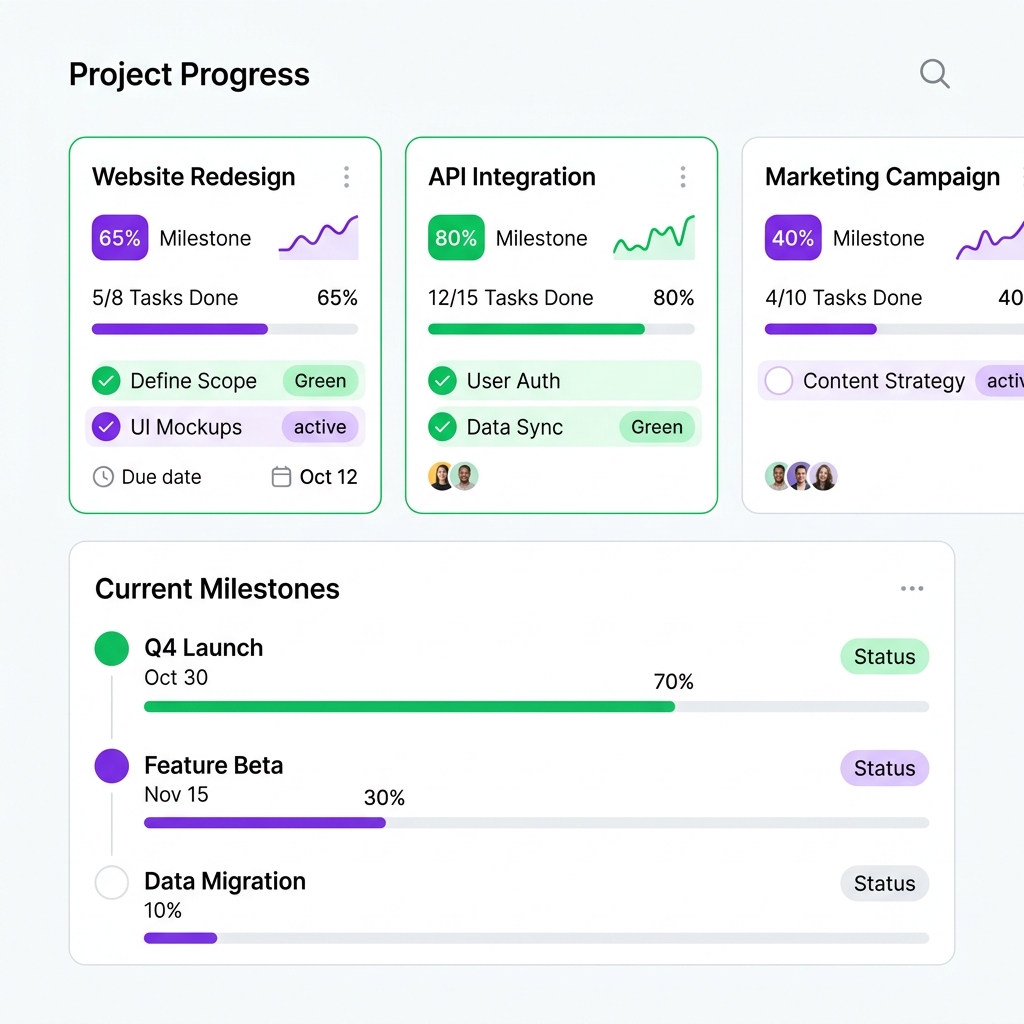Click Status pill for Feature Beta
Screen dimensions: 1024x1024
884,768
